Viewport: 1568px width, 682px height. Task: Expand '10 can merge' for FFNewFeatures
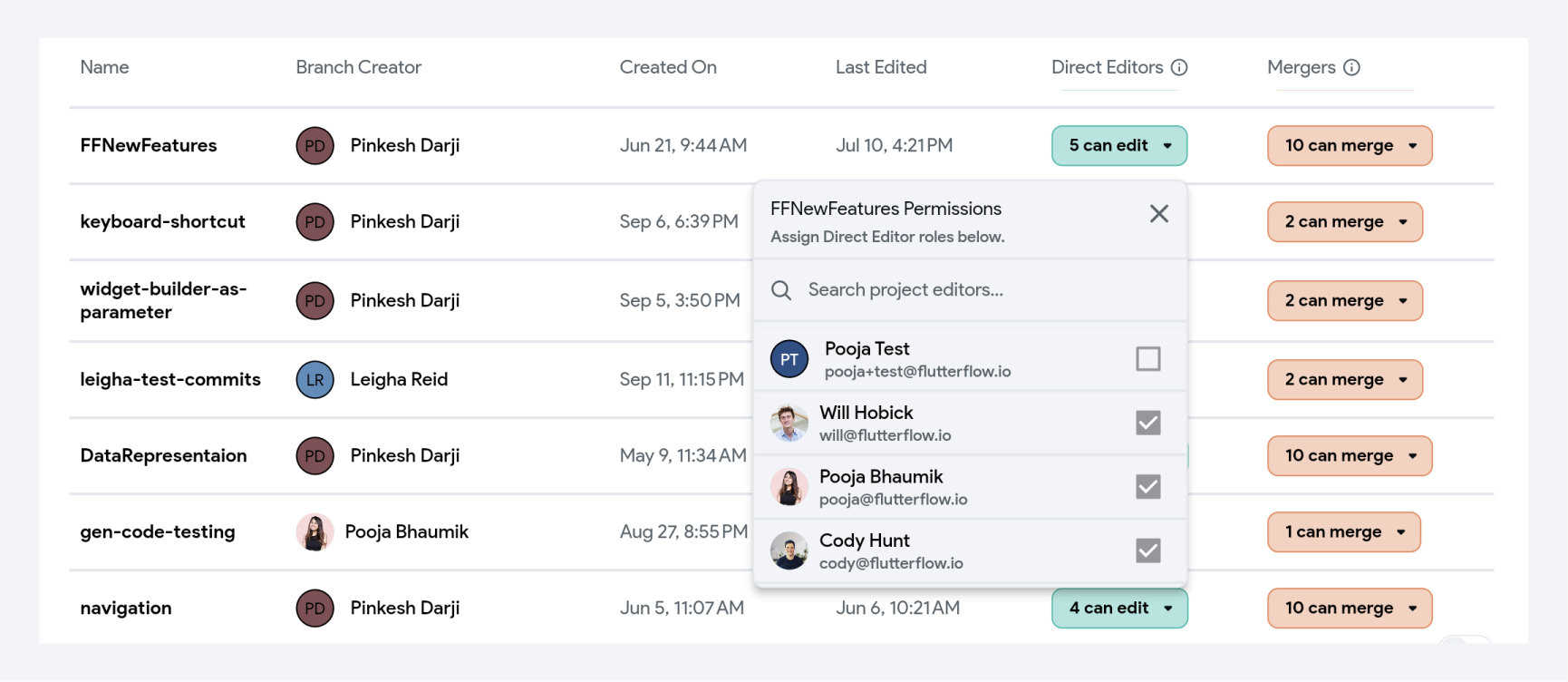tap(1350, 146)
